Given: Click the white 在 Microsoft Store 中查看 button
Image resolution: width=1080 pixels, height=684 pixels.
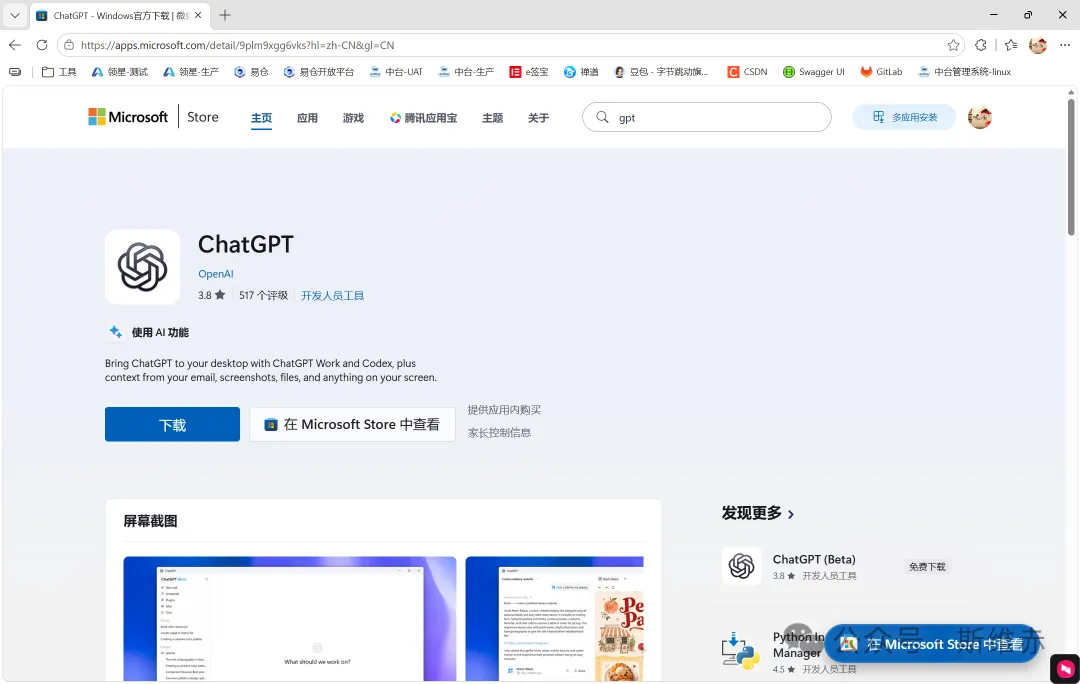Looking at the screenshot, I should [352, 424].
